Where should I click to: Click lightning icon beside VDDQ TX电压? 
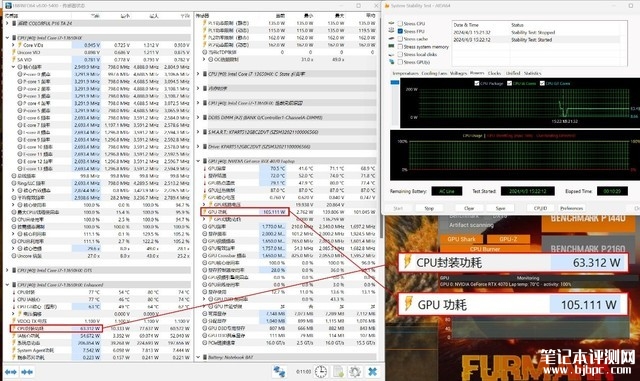pyautogui.click(x=13, y=321)
